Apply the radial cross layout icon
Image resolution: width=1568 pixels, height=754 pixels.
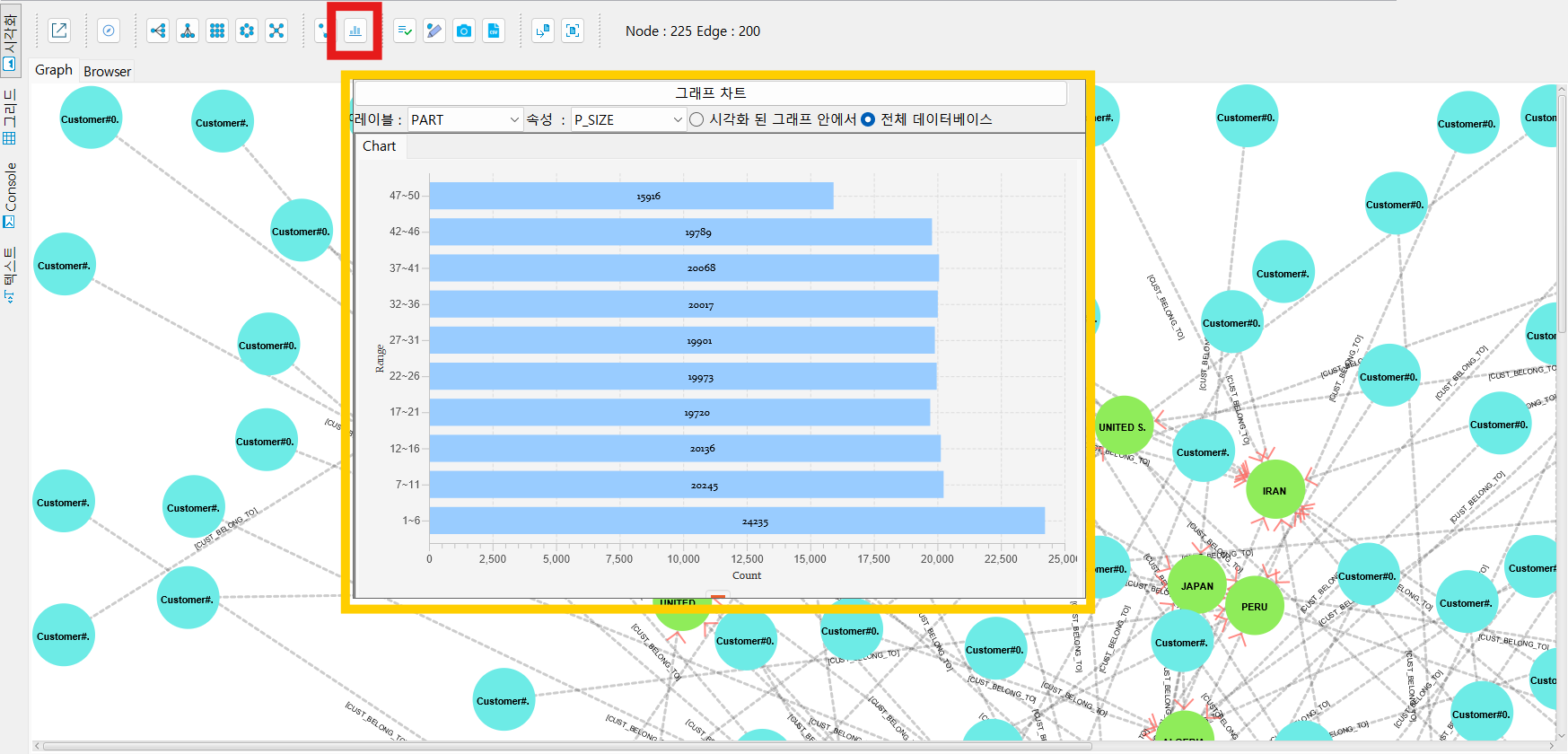276,31
